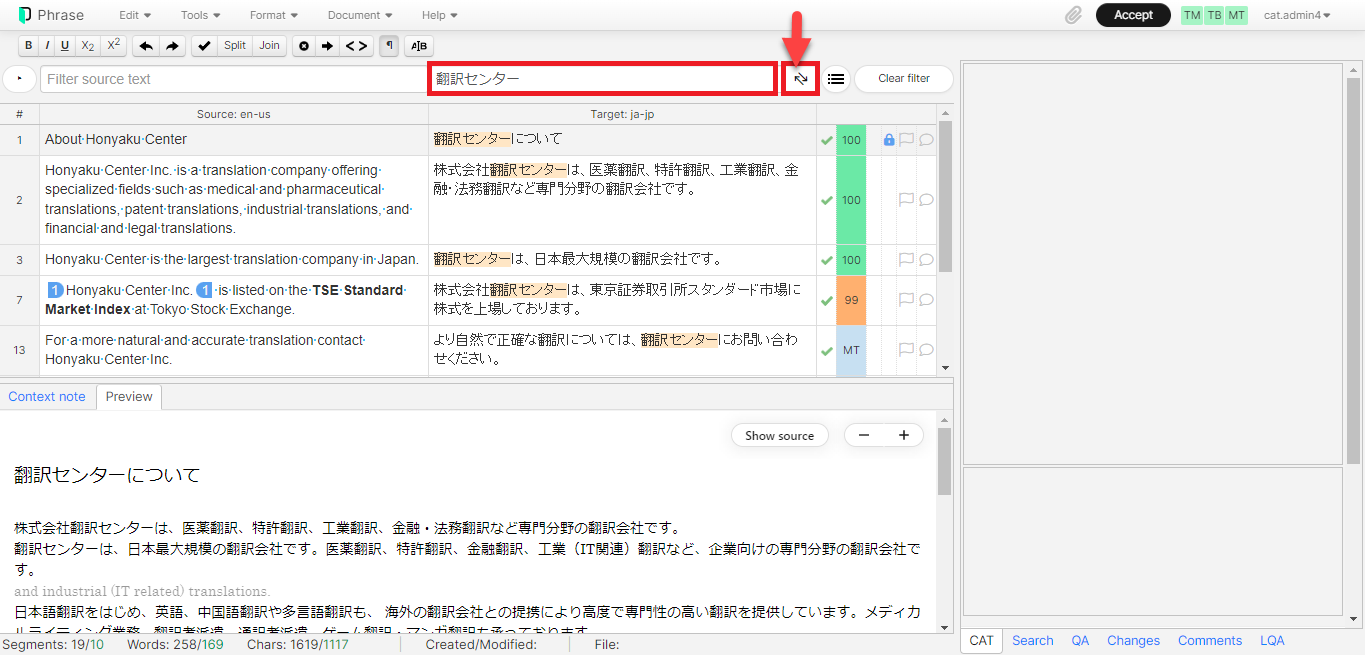Click the Filter source text field
This screenshot has height=657, width=1365.
pyautogui.click(x=233, y=79)
